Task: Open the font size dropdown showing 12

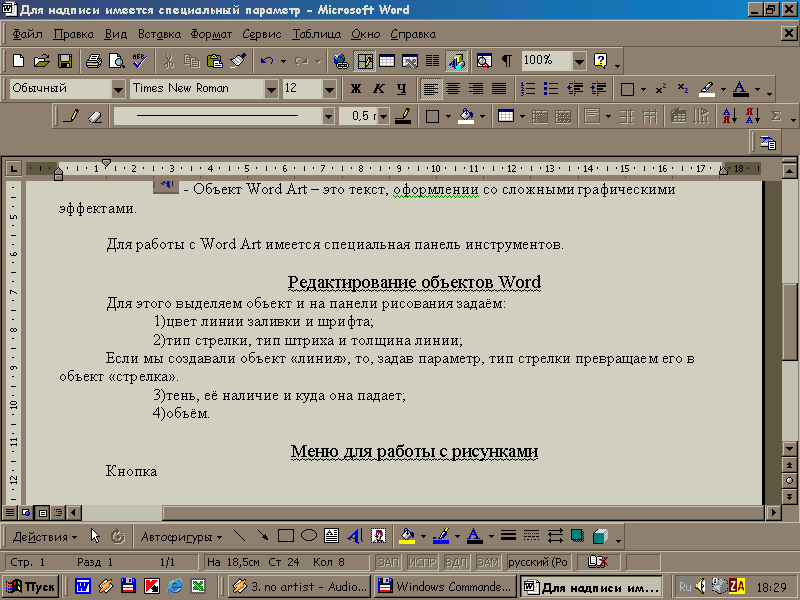Action: point(329,89)
